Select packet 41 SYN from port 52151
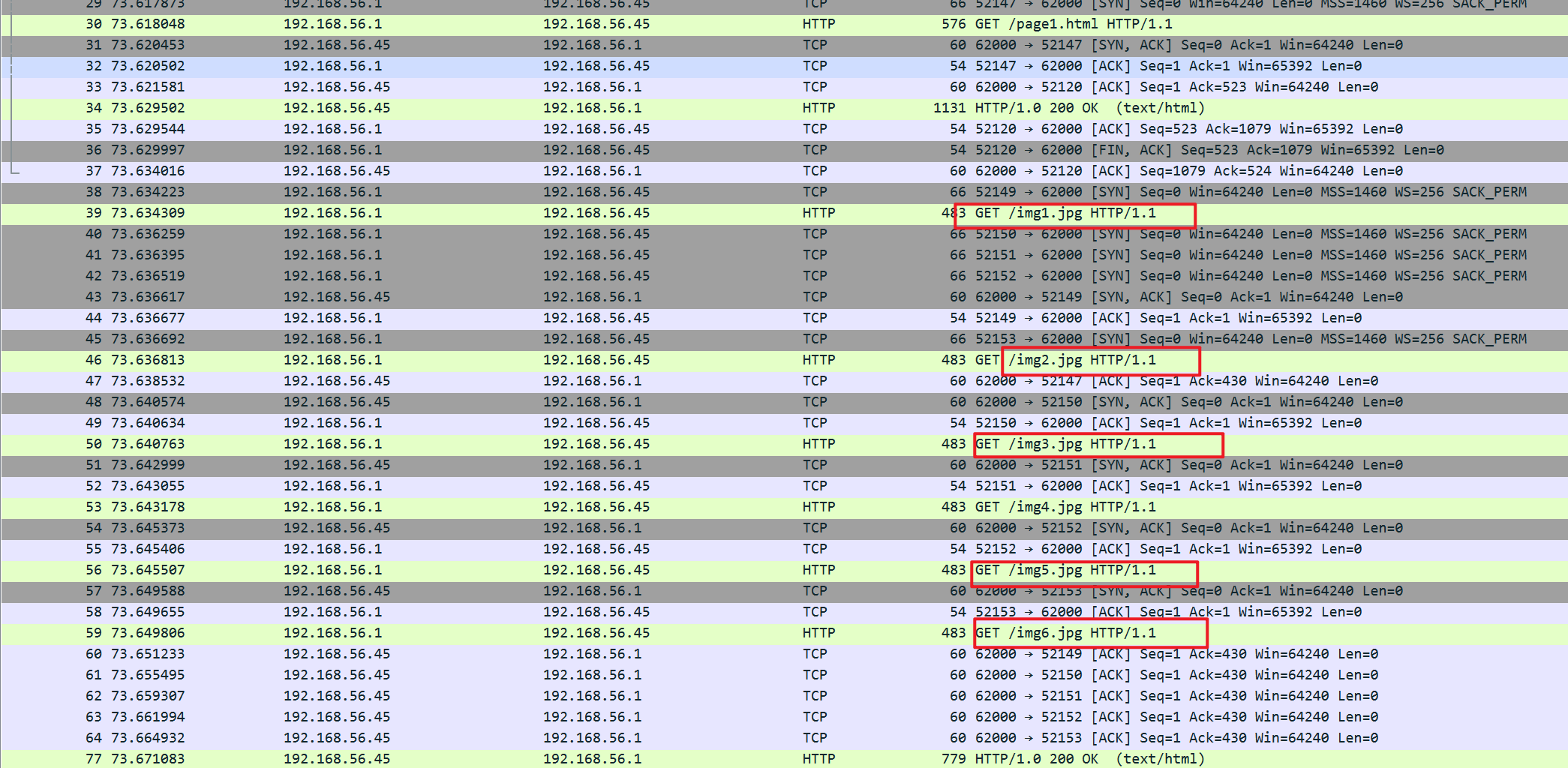The image size is (1568, 768). pyautogui.click(x=784, y=255)
